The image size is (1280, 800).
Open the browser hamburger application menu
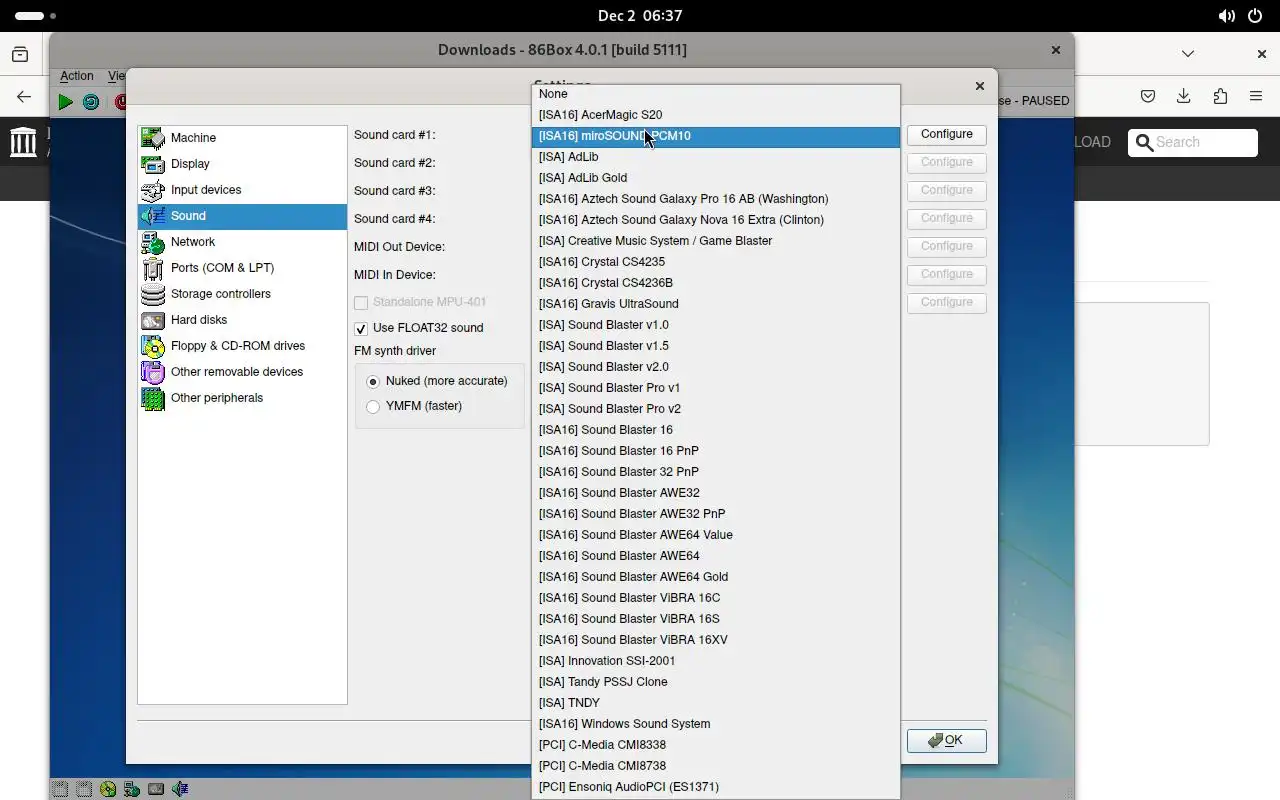(1256, 97)
